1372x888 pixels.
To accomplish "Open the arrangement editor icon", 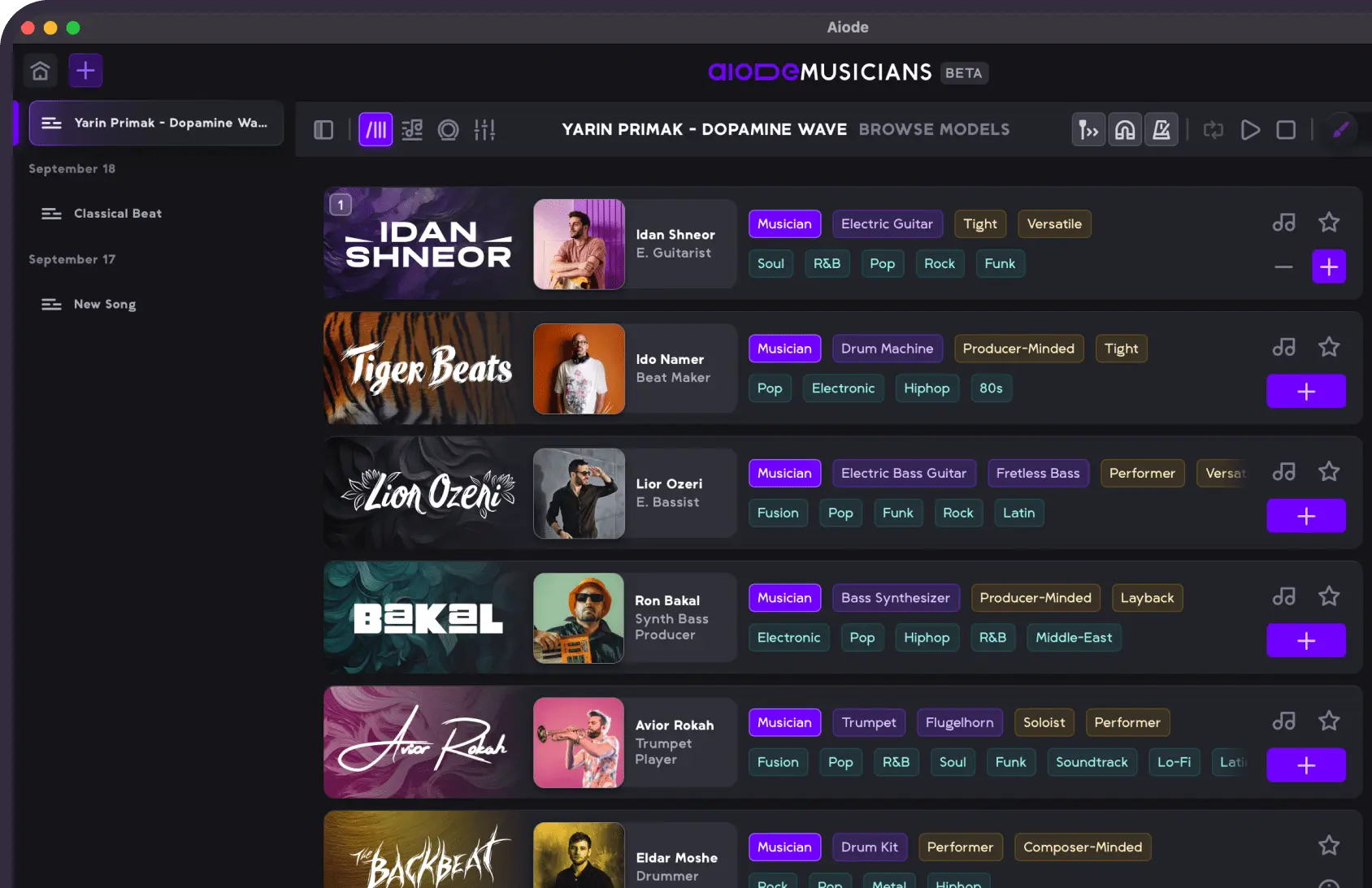I will coord(412,130).
